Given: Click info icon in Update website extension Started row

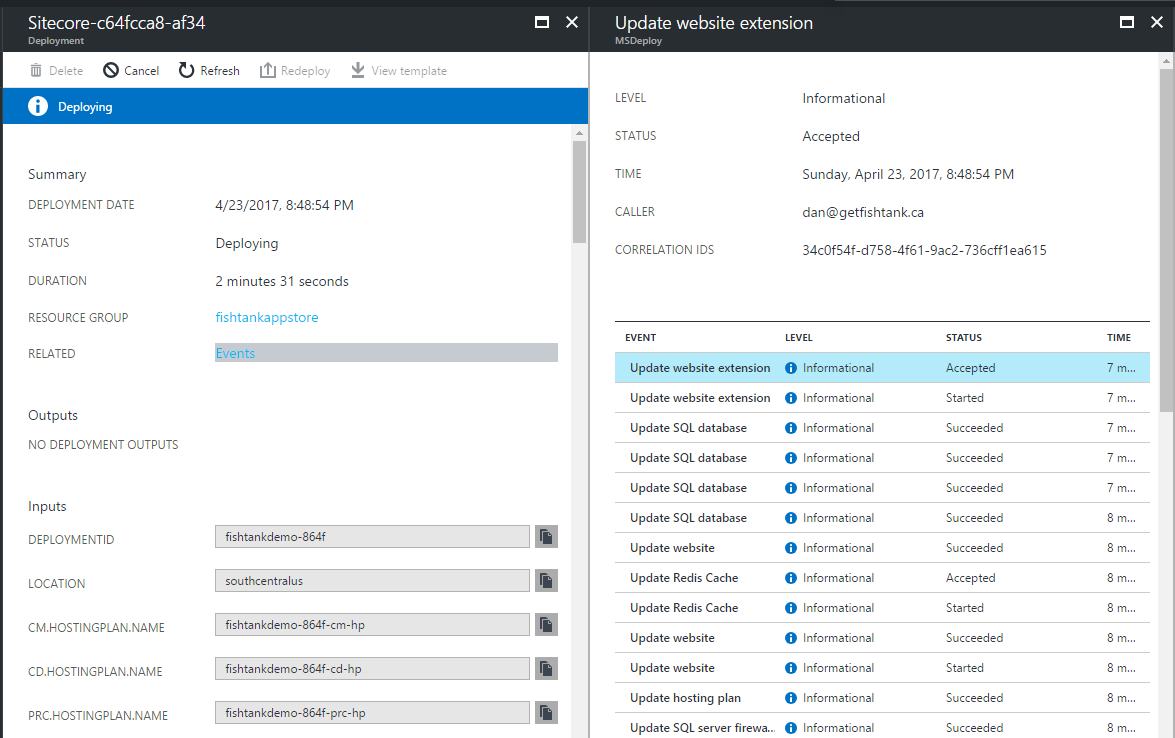Looking at the screenshot, I should [x=791, y=398].
